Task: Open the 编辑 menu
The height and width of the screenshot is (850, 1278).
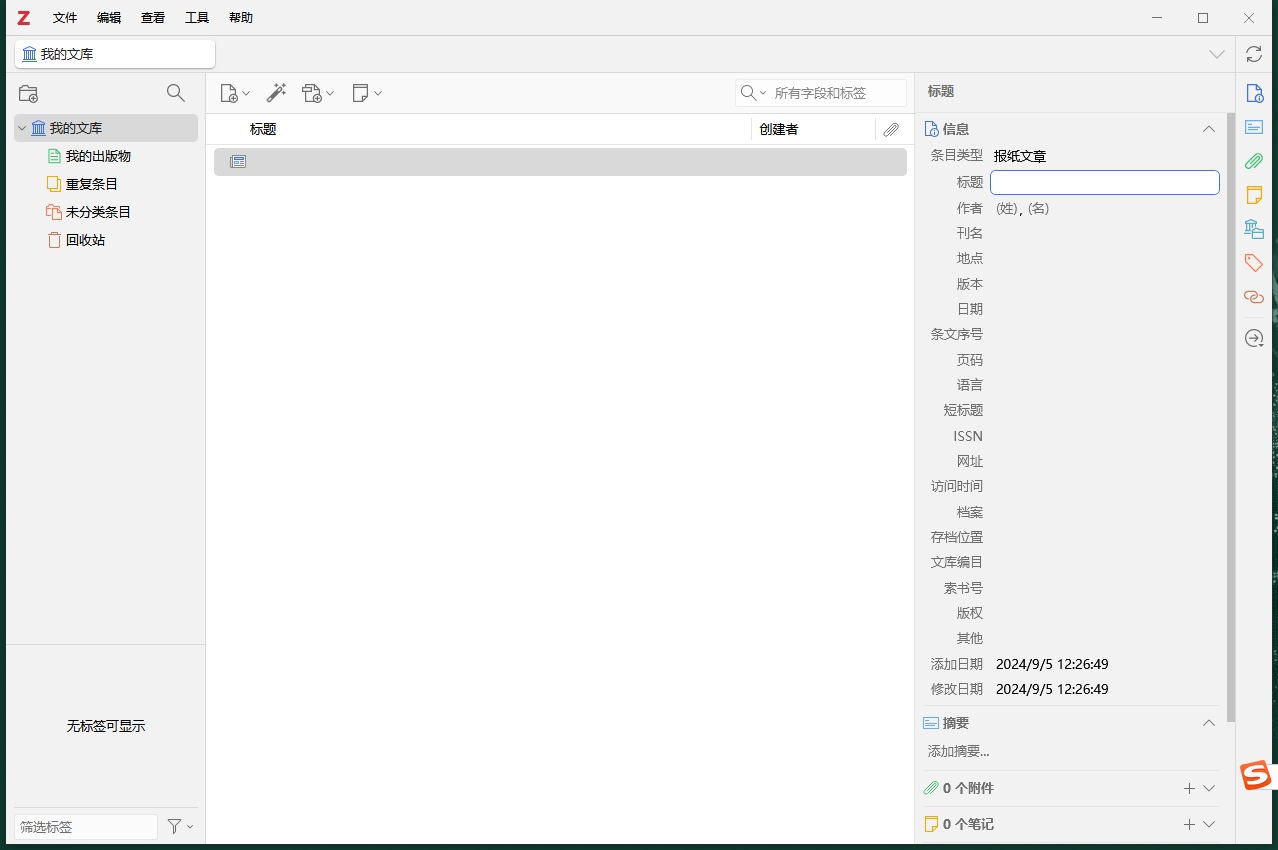Action: click(109, 18)
